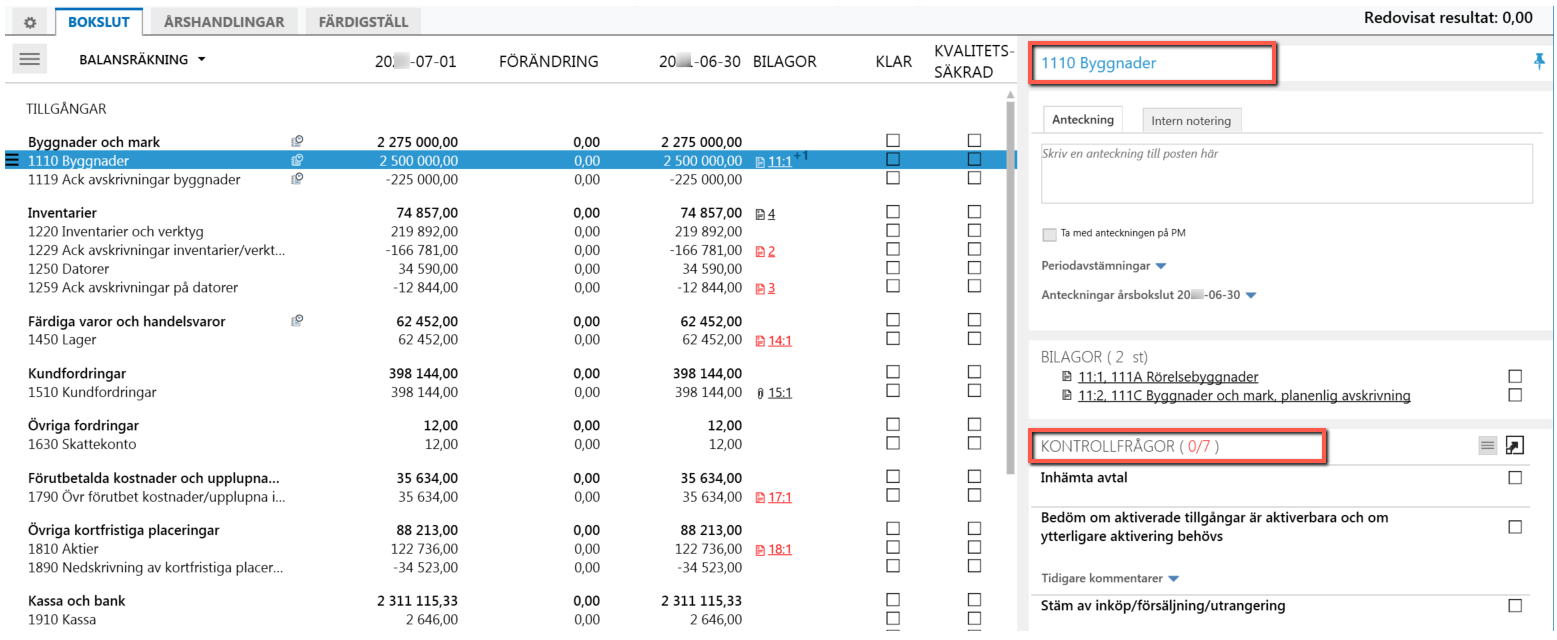Select the BOKSLUT tab
1557x640 pixels.
tap(99, 21)
